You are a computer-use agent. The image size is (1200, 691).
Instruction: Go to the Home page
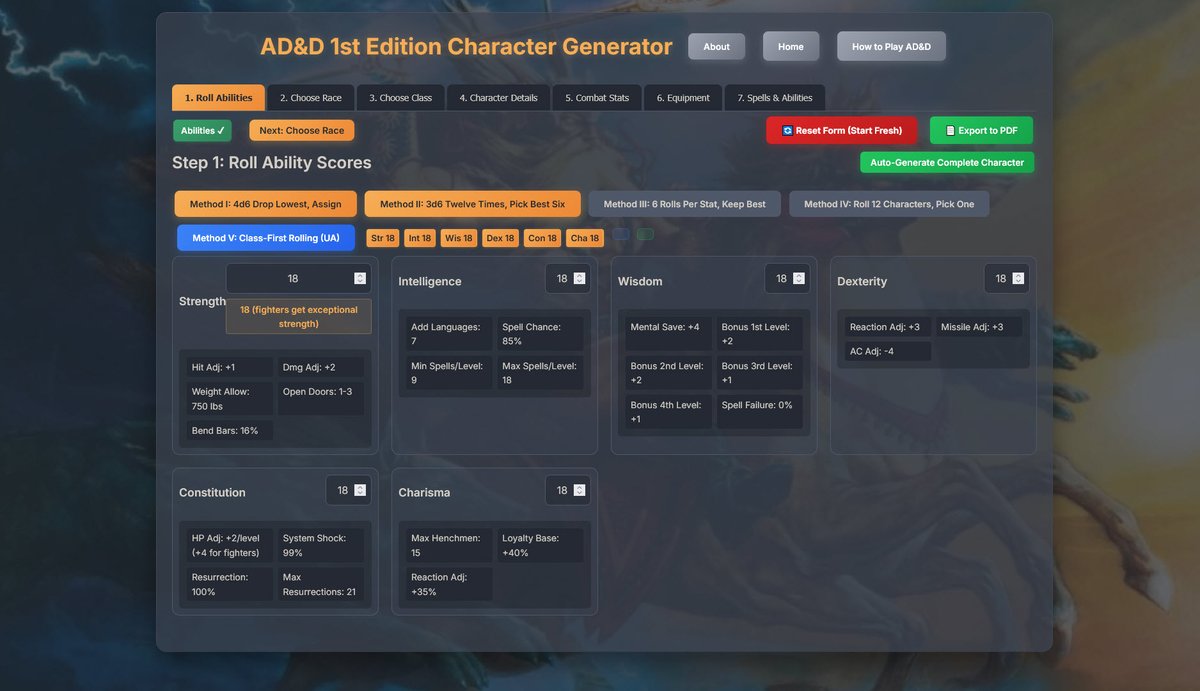(791, 46)
